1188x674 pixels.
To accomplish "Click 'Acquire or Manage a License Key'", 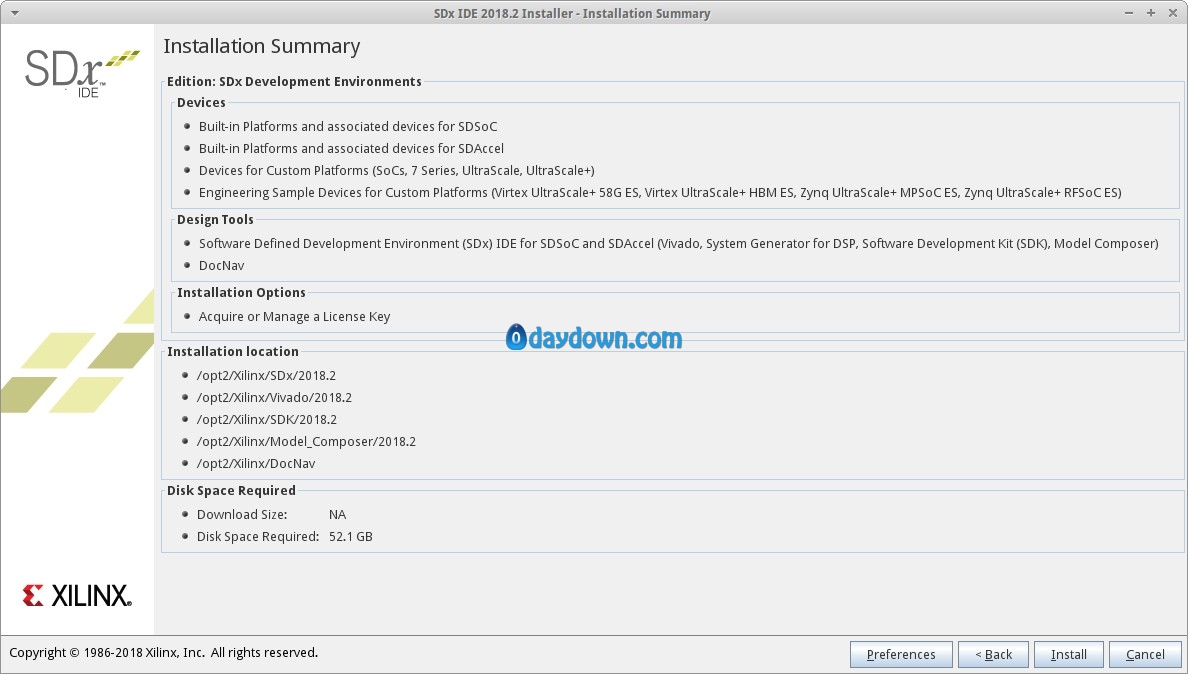I will pos(294,317).
